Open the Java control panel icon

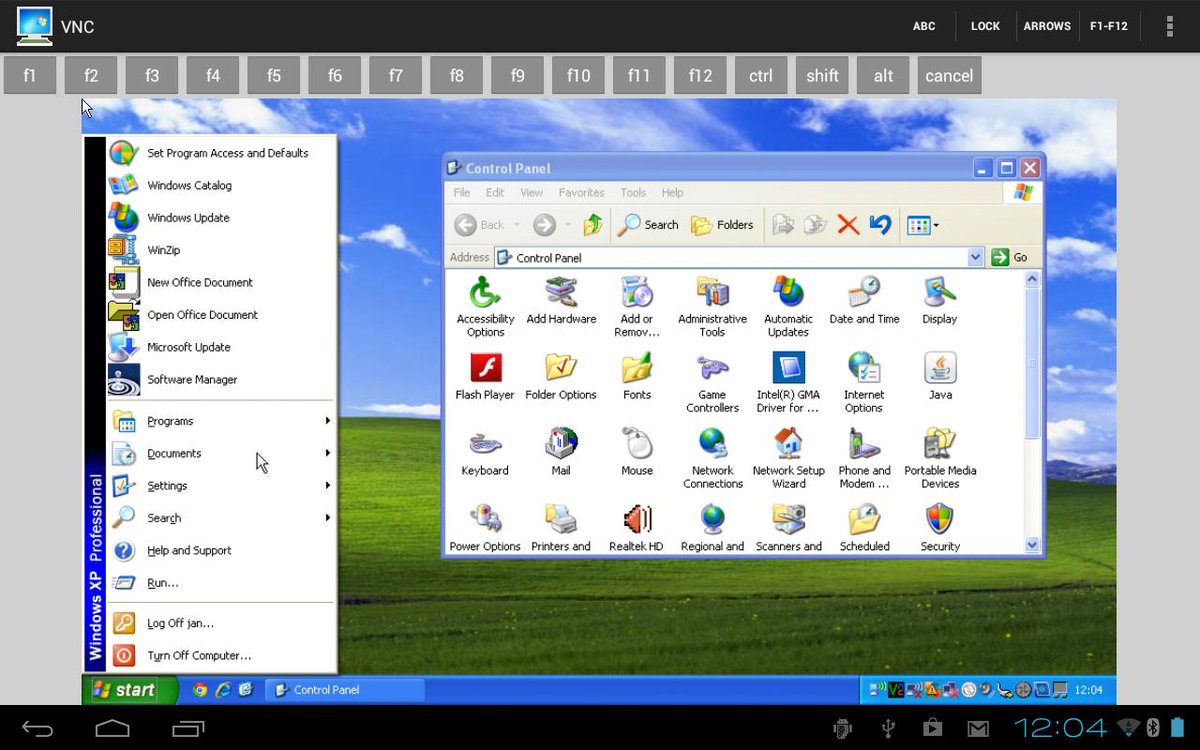pyautogui.click(x=940, y=376)
